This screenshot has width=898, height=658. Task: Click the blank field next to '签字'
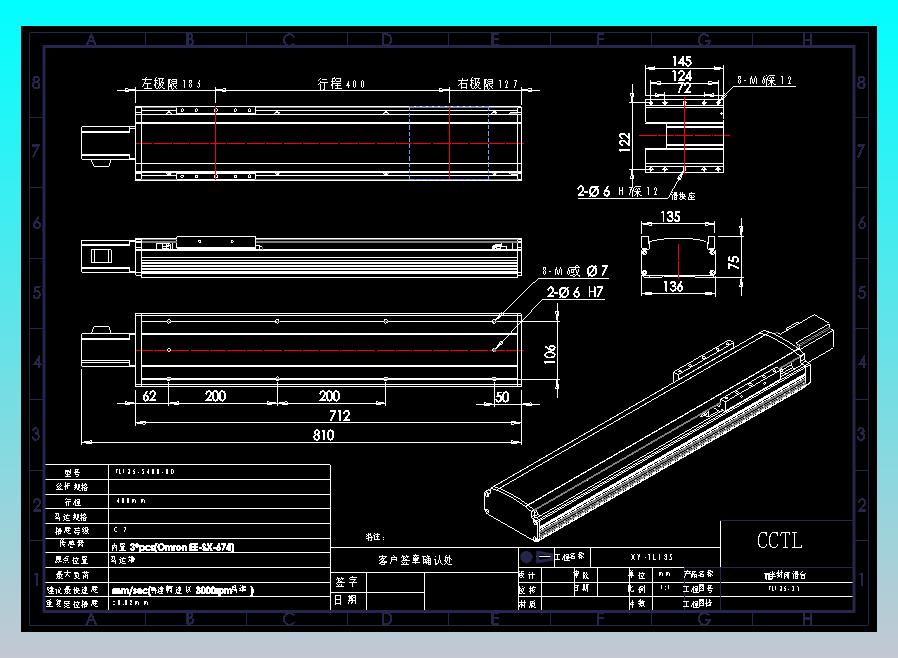tap(395, 582)
